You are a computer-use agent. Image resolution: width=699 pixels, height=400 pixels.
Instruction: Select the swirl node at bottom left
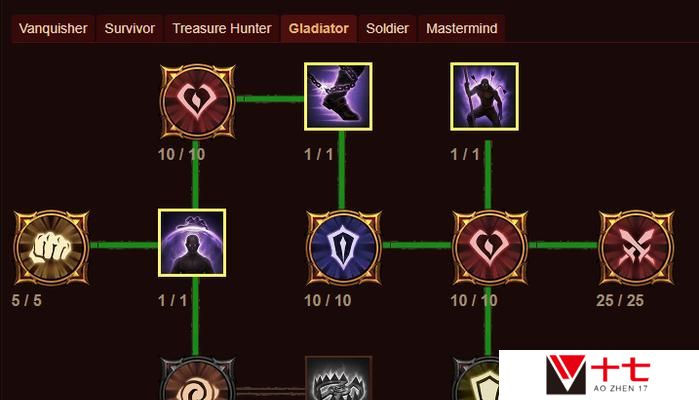pos(197,379)
